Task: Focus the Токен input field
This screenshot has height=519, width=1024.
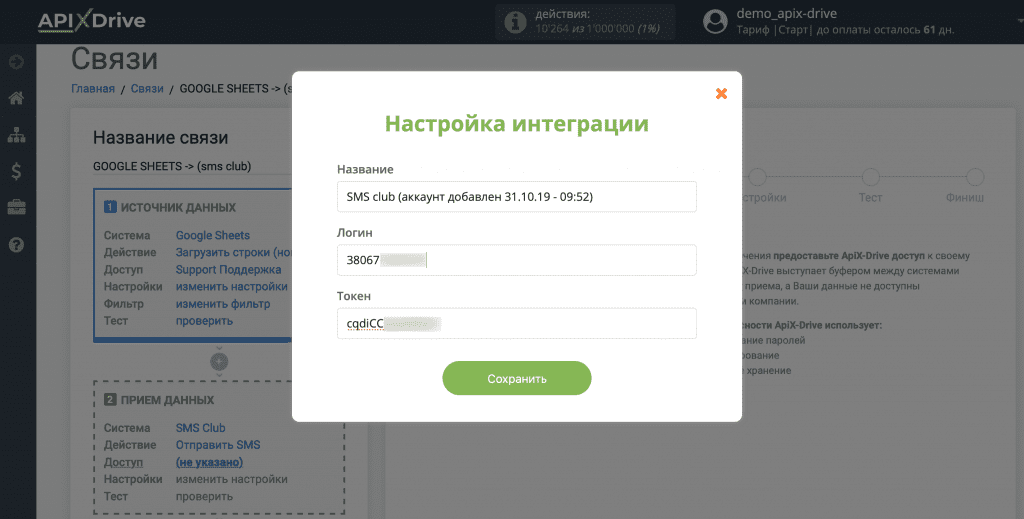Action: 517,323
